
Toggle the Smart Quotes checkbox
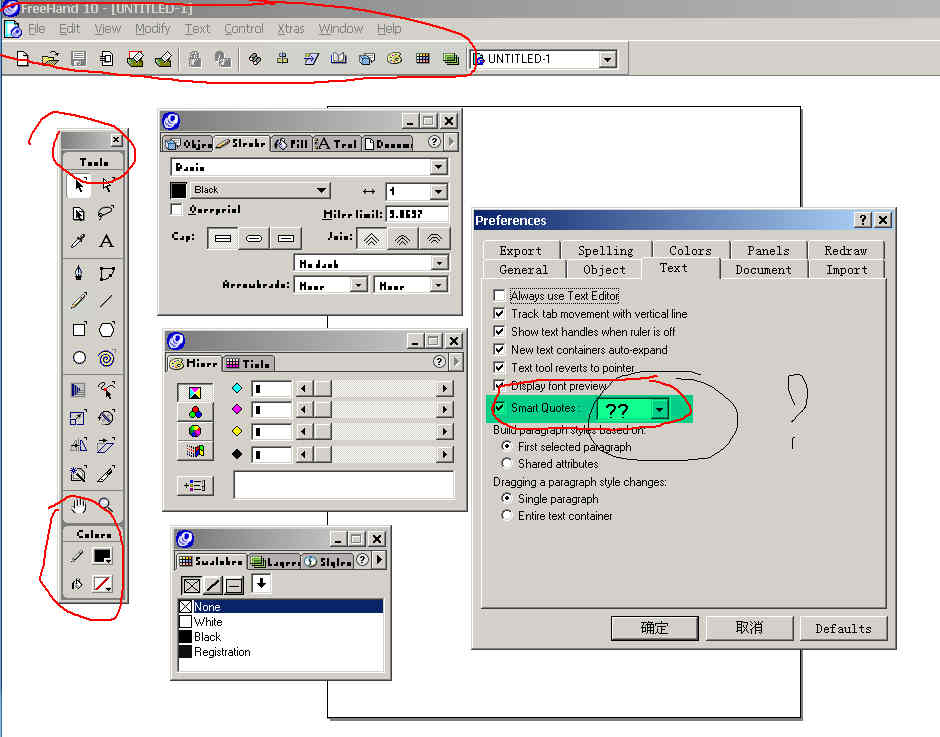point(499,408)
